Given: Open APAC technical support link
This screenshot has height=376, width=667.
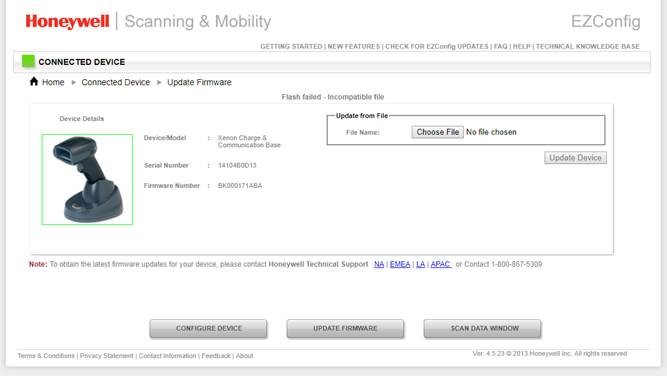Looking at the screenshot, I should [x=441, y=264].
